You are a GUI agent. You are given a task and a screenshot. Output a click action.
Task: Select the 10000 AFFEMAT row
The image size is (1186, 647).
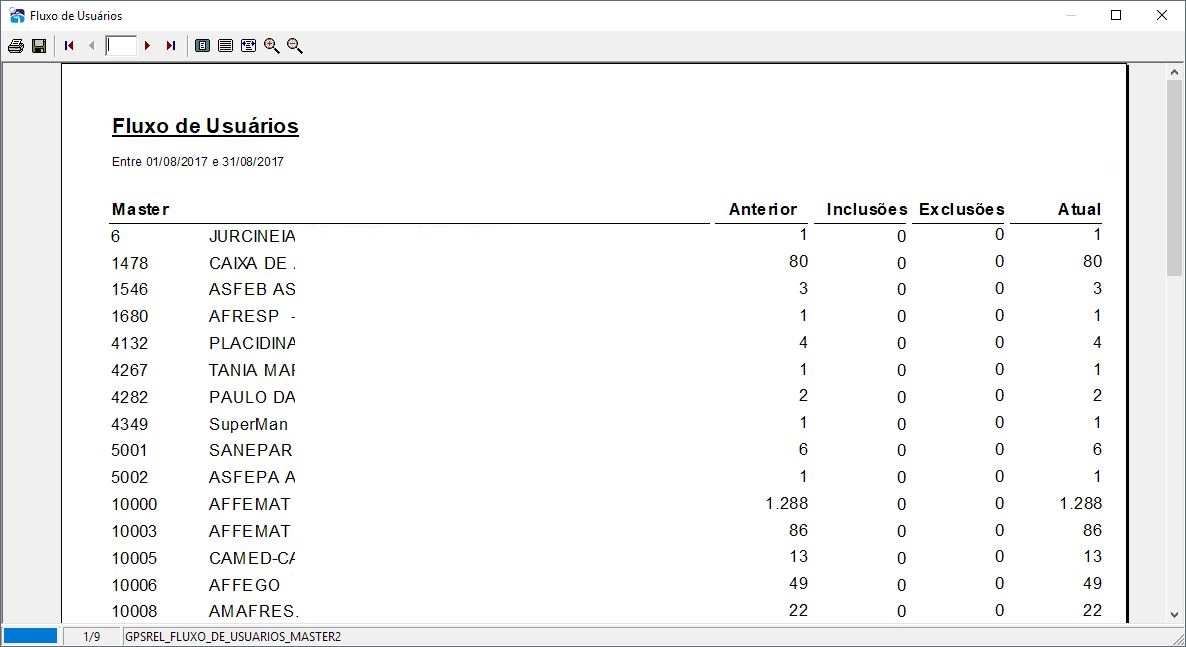click(607, 504)
